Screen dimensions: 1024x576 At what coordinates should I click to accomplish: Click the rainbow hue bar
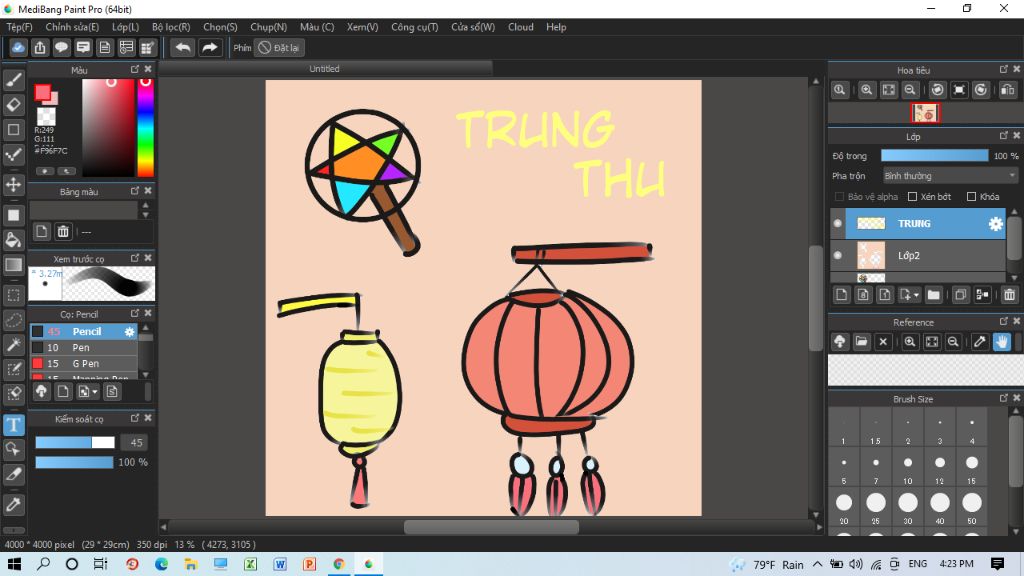tap(146, 128)
